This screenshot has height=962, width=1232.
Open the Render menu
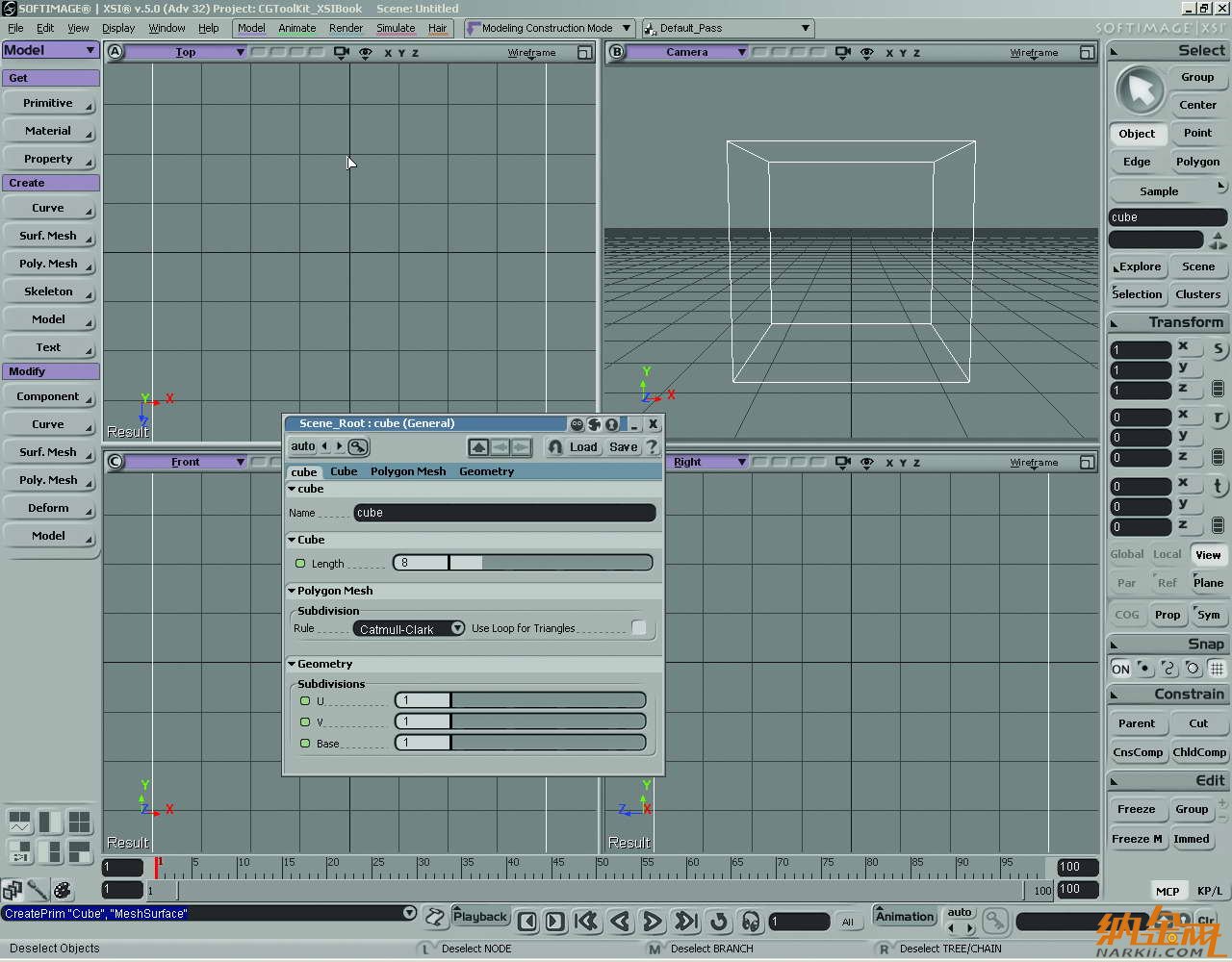(x=346, y=28)
